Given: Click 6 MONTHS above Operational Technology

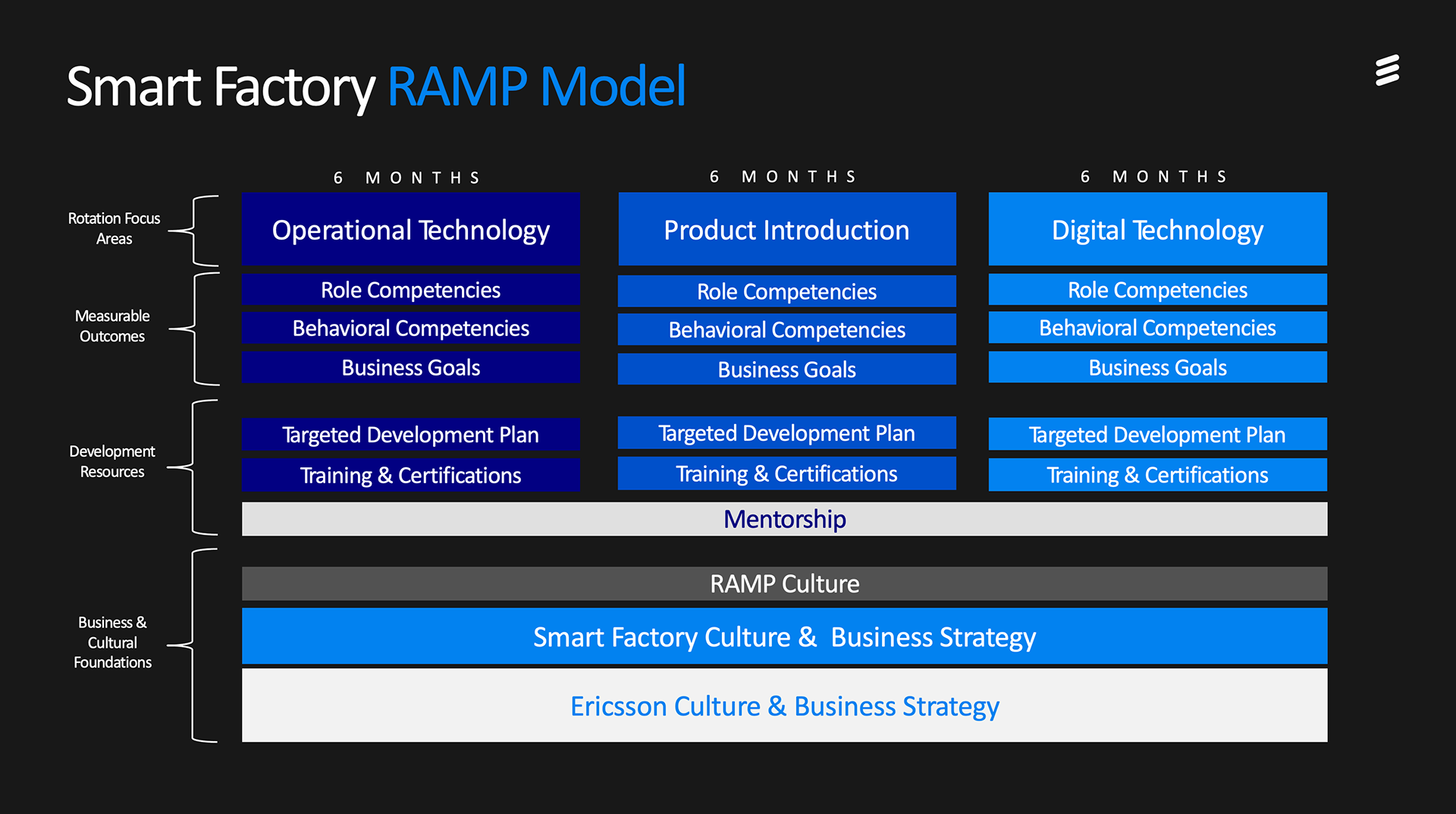Looking at the screenshot, I should pyautogui.click(x=406, y=178).
